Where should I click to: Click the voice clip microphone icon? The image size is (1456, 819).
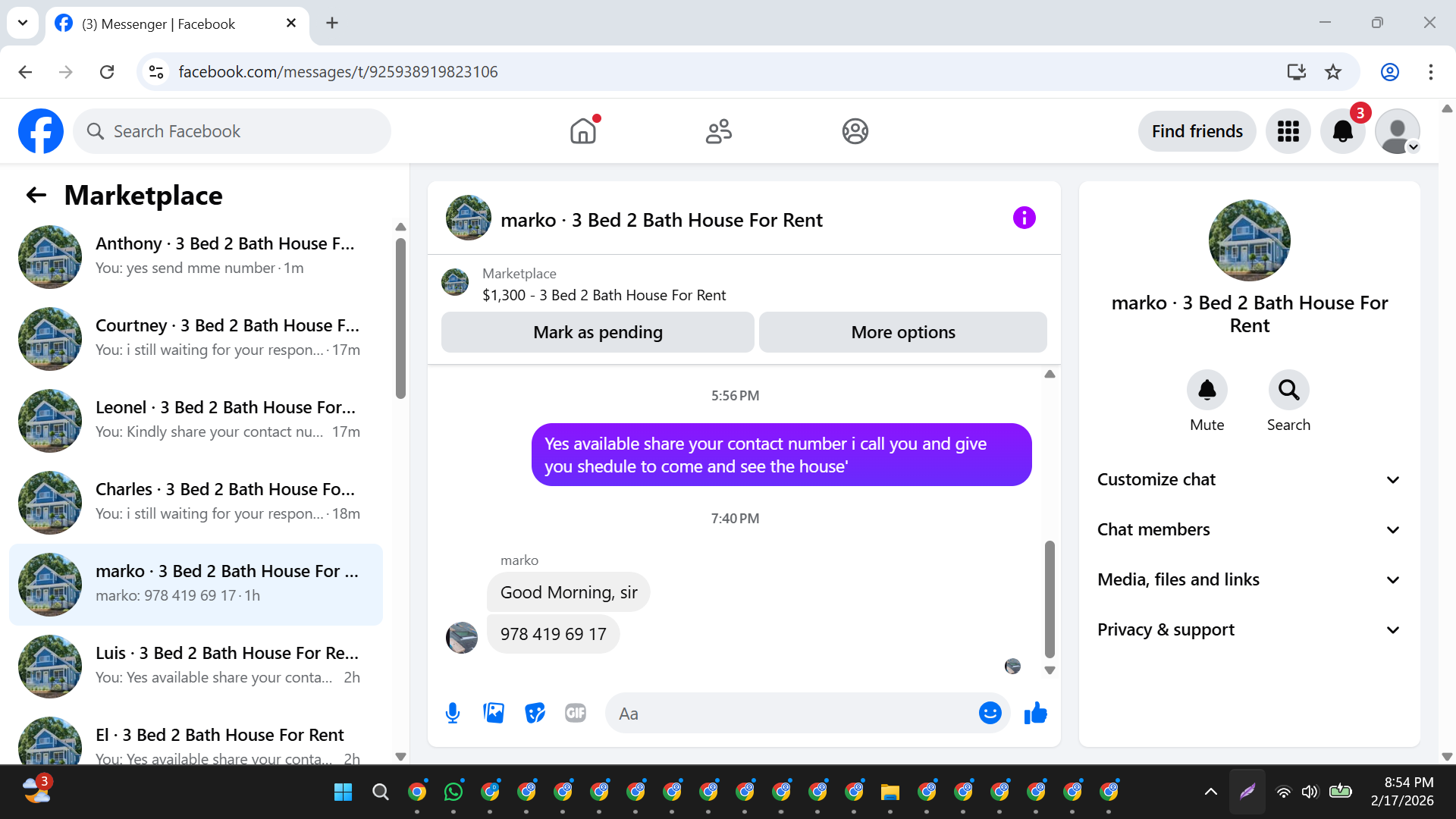[x=453, y=713]
